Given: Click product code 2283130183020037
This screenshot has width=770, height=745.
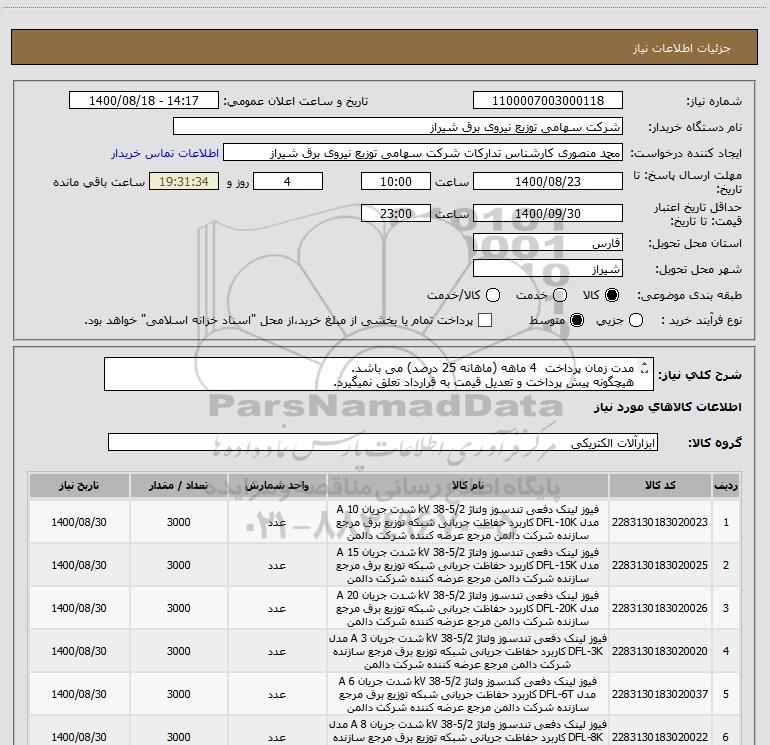Looking at the screenshot, I should 660,694.
